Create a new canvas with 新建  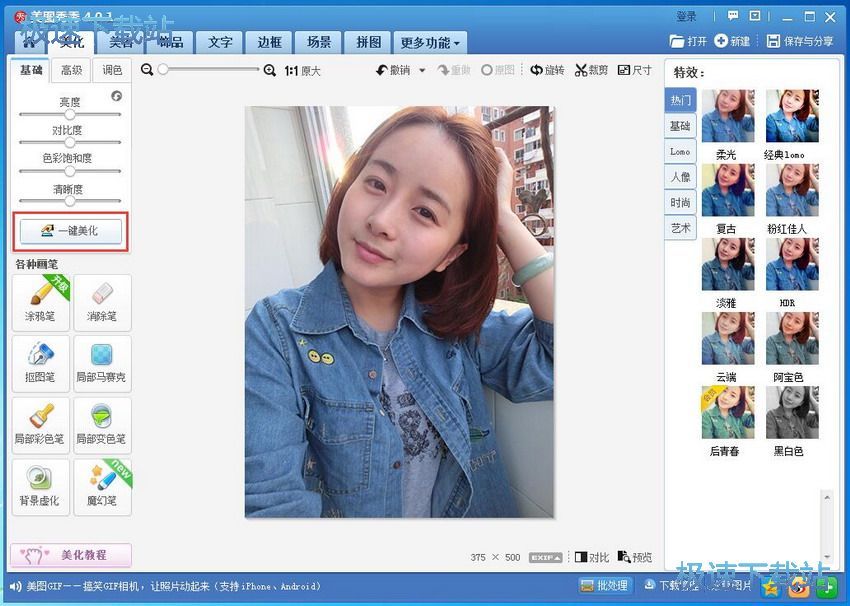coord(732,41)
